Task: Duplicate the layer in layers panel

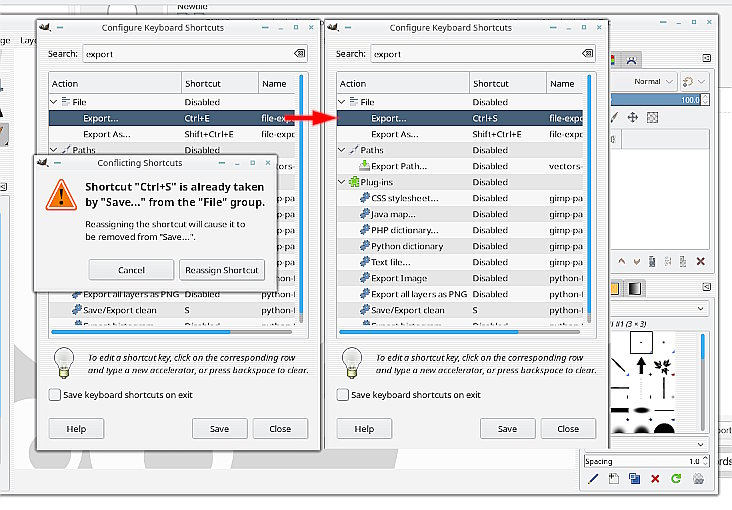Action: pos(652,262)
